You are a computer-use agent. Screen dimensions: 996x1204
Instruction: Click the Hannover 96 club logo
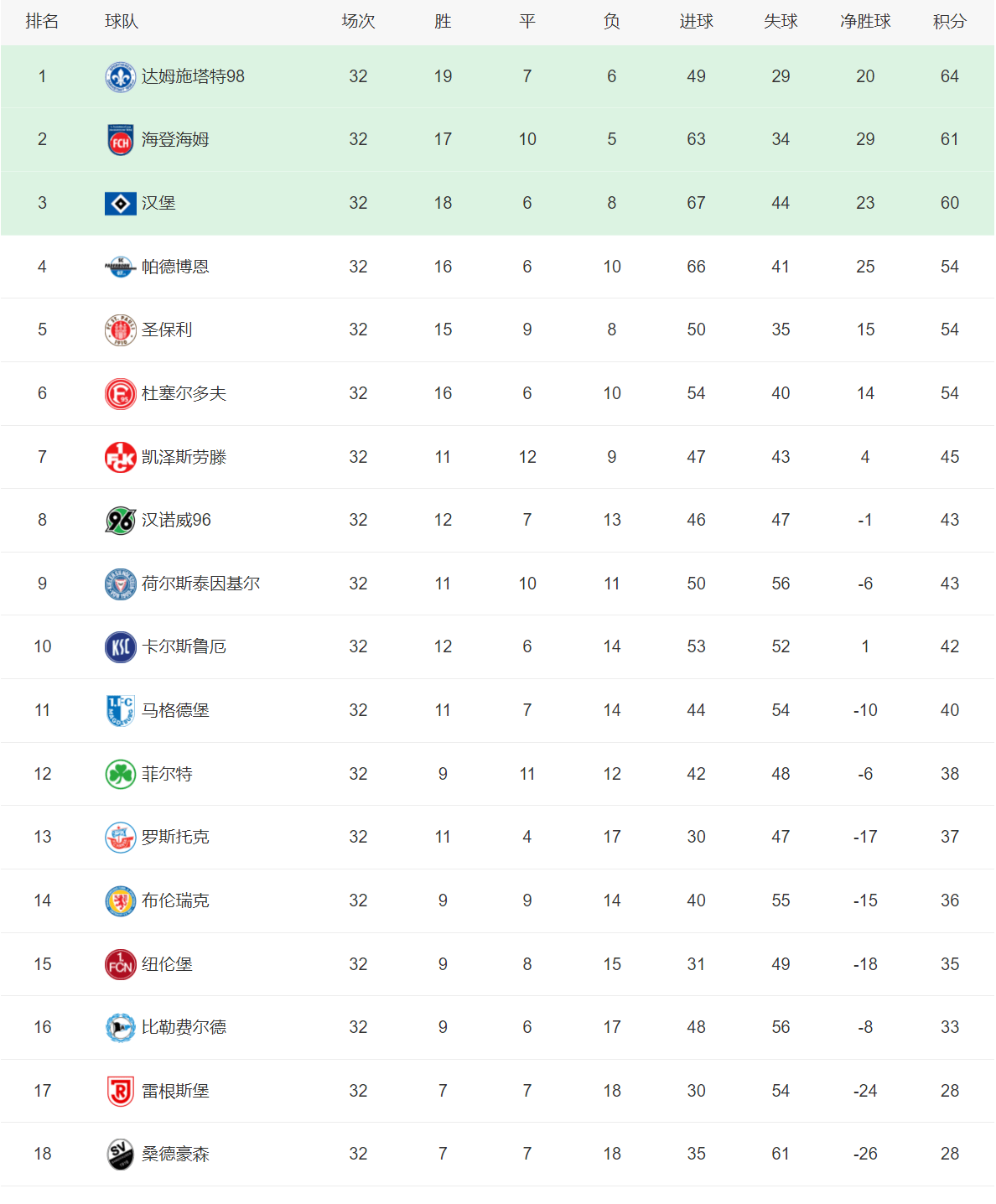pyautogui.click(x=120, y=521)
